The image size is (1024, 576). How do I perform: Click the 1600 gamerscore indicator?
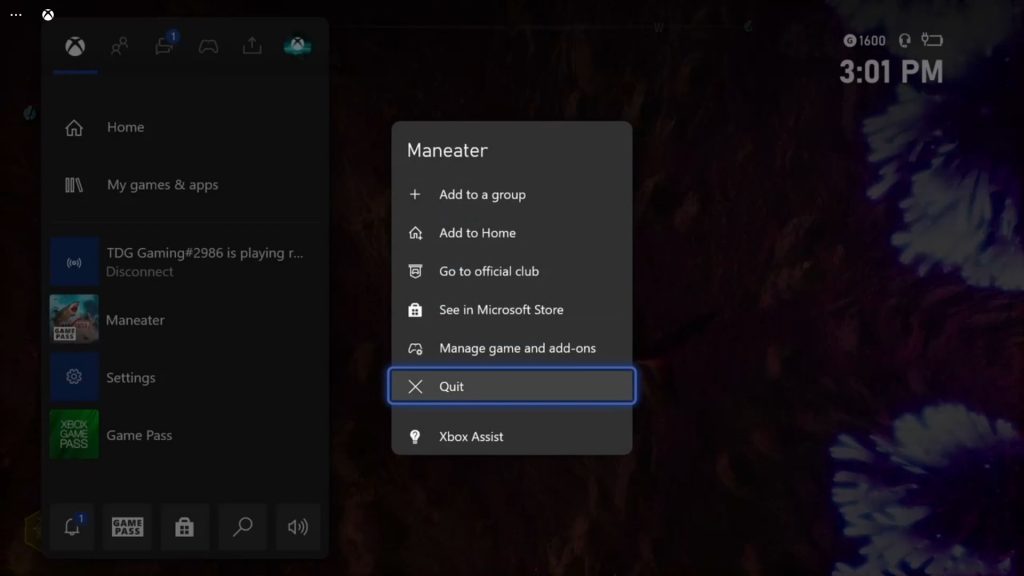pyautogui.click(x=864, y=40)
